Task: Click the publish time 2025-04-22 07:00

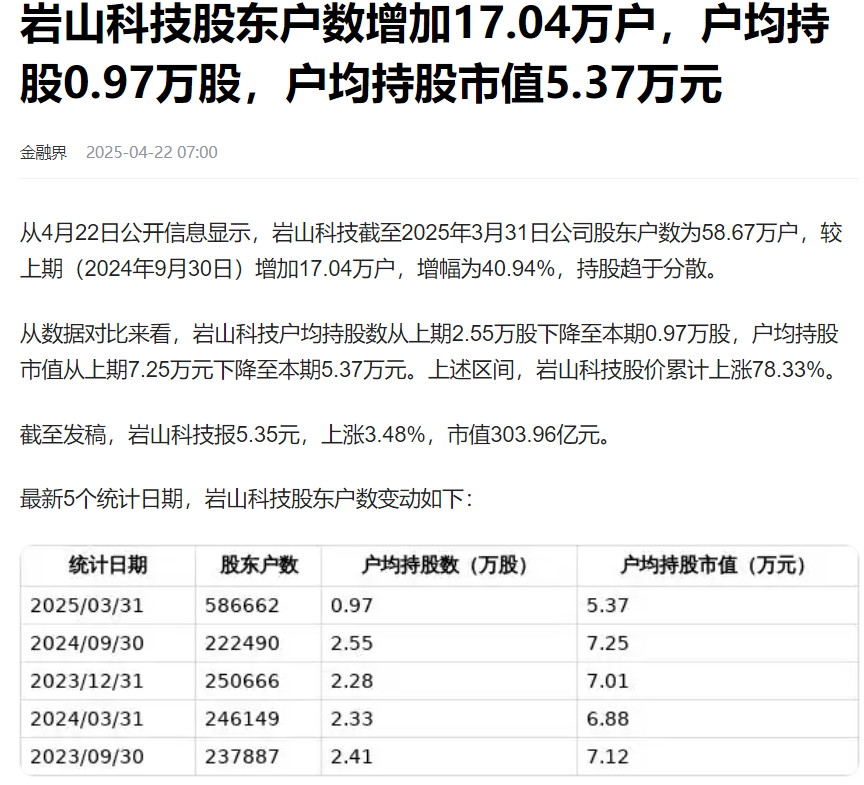Action: tap(152, 152)
